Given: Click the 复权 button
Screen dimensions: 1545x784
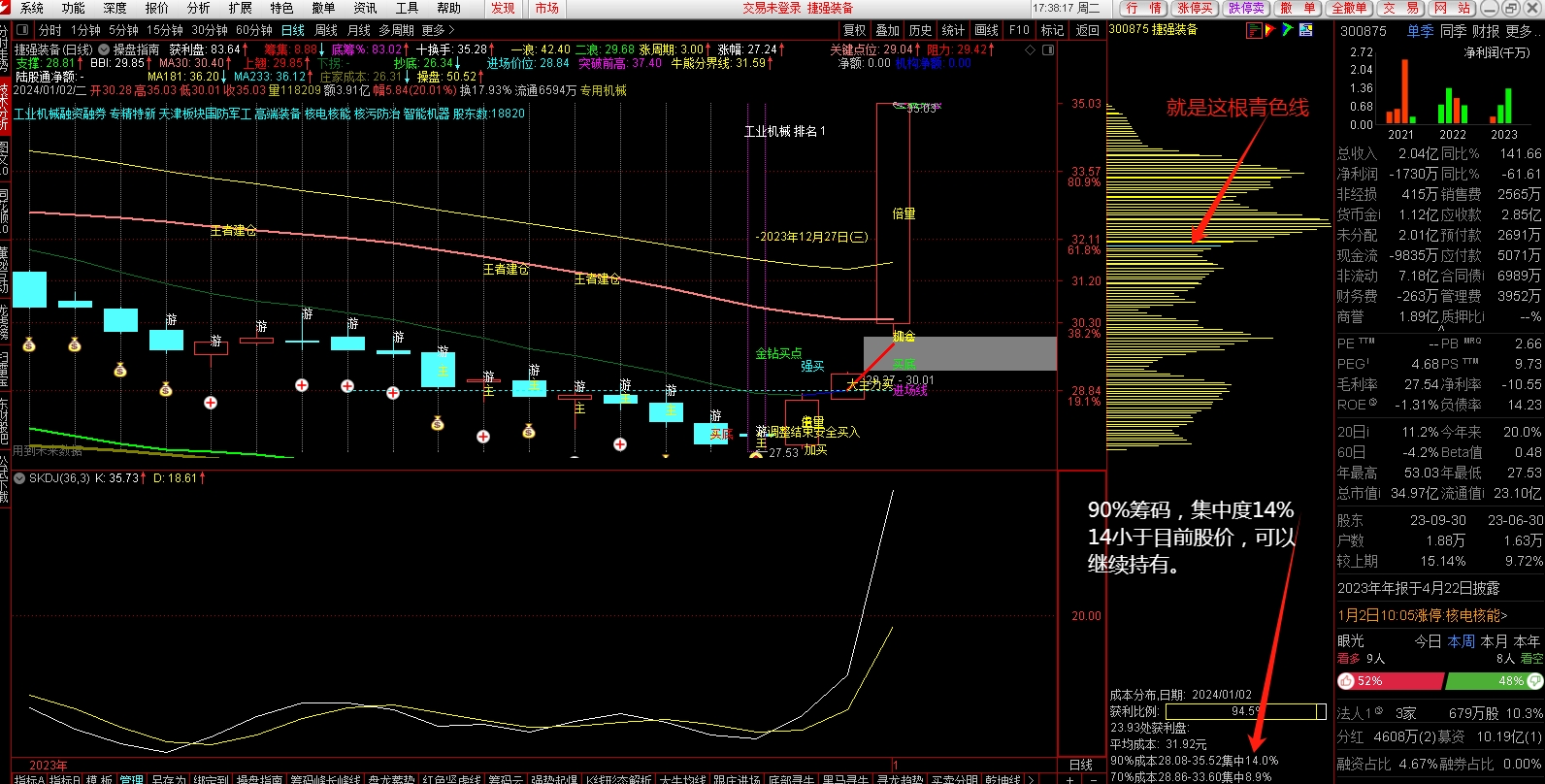Looking at the screenshot, I should coord(855,30).
